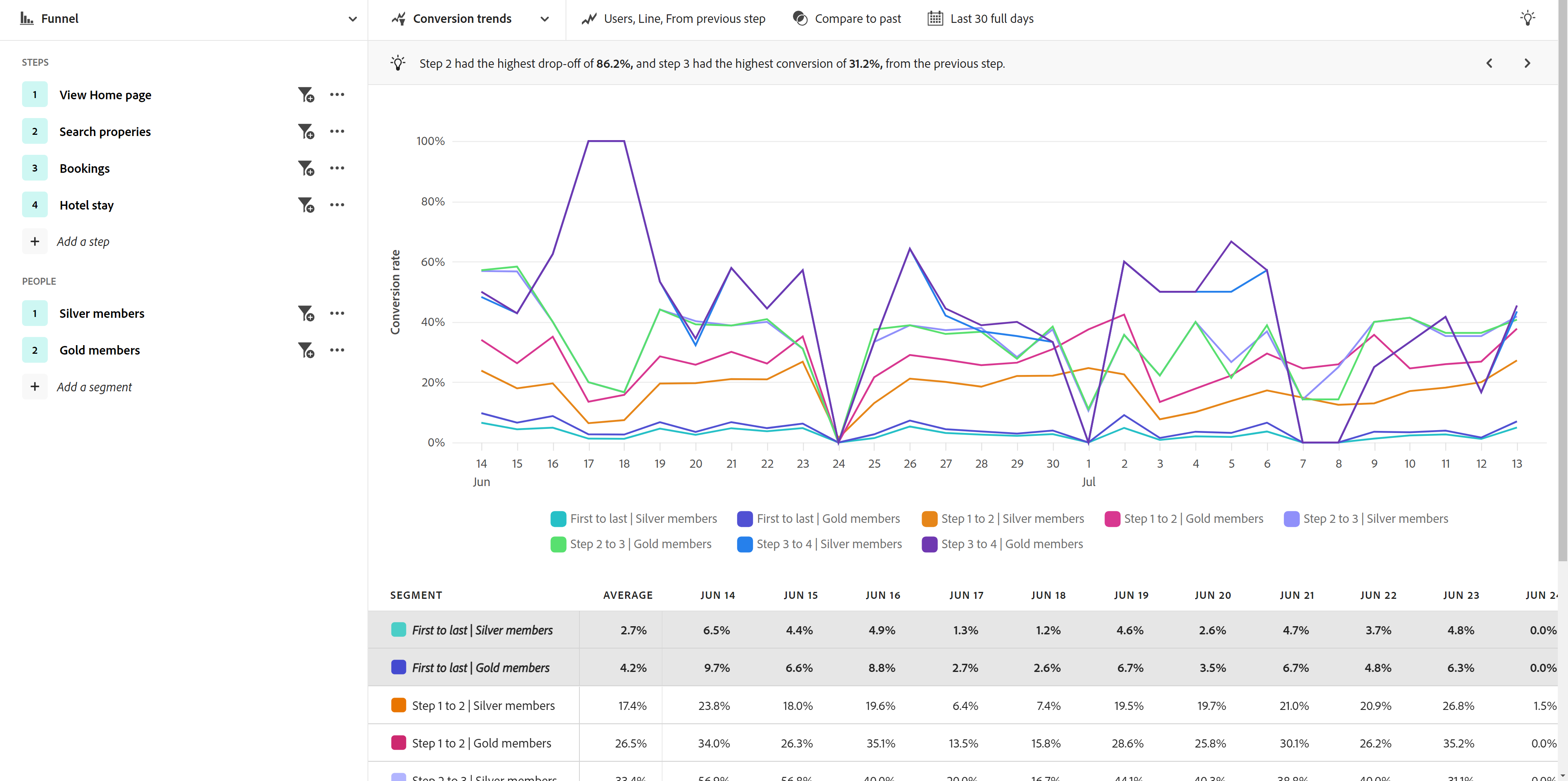Go to next insight arrow
The height and width of the screenshot is (781, 1568).
pos(1527,63)
